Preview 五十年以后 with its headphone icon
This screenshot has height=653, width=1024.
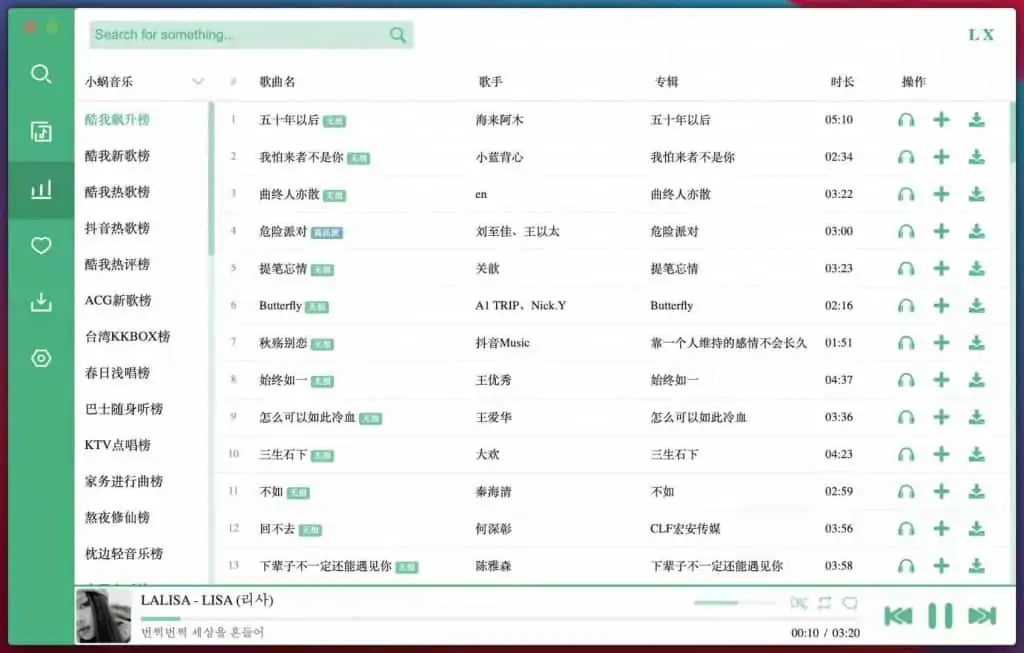pos(906,120)
